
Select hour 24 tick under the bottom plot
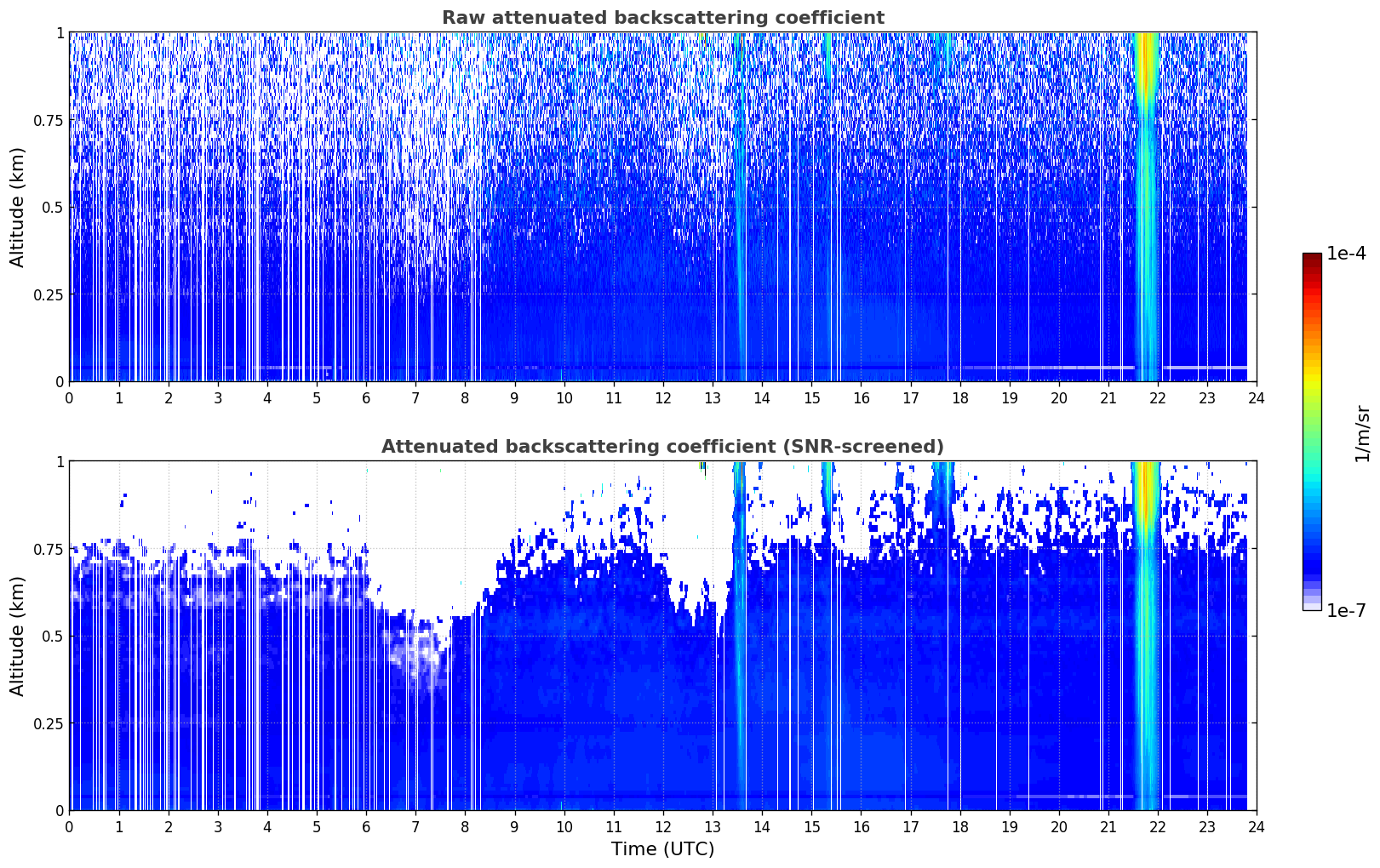pos(1256,826)
